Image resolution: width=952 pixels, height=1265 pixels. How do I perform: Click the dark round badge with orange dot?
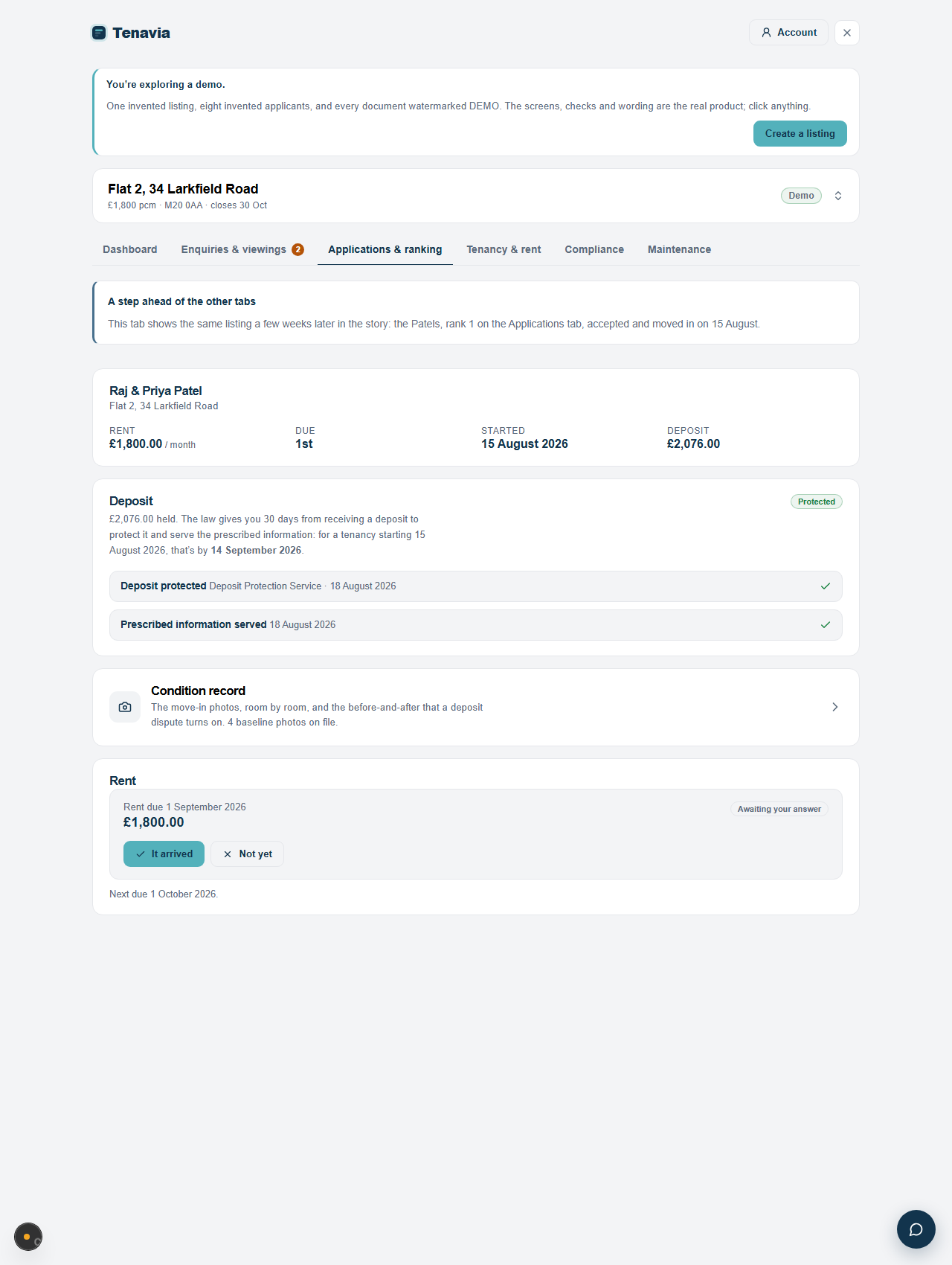pyautogui.click(x=28, y=1237)
